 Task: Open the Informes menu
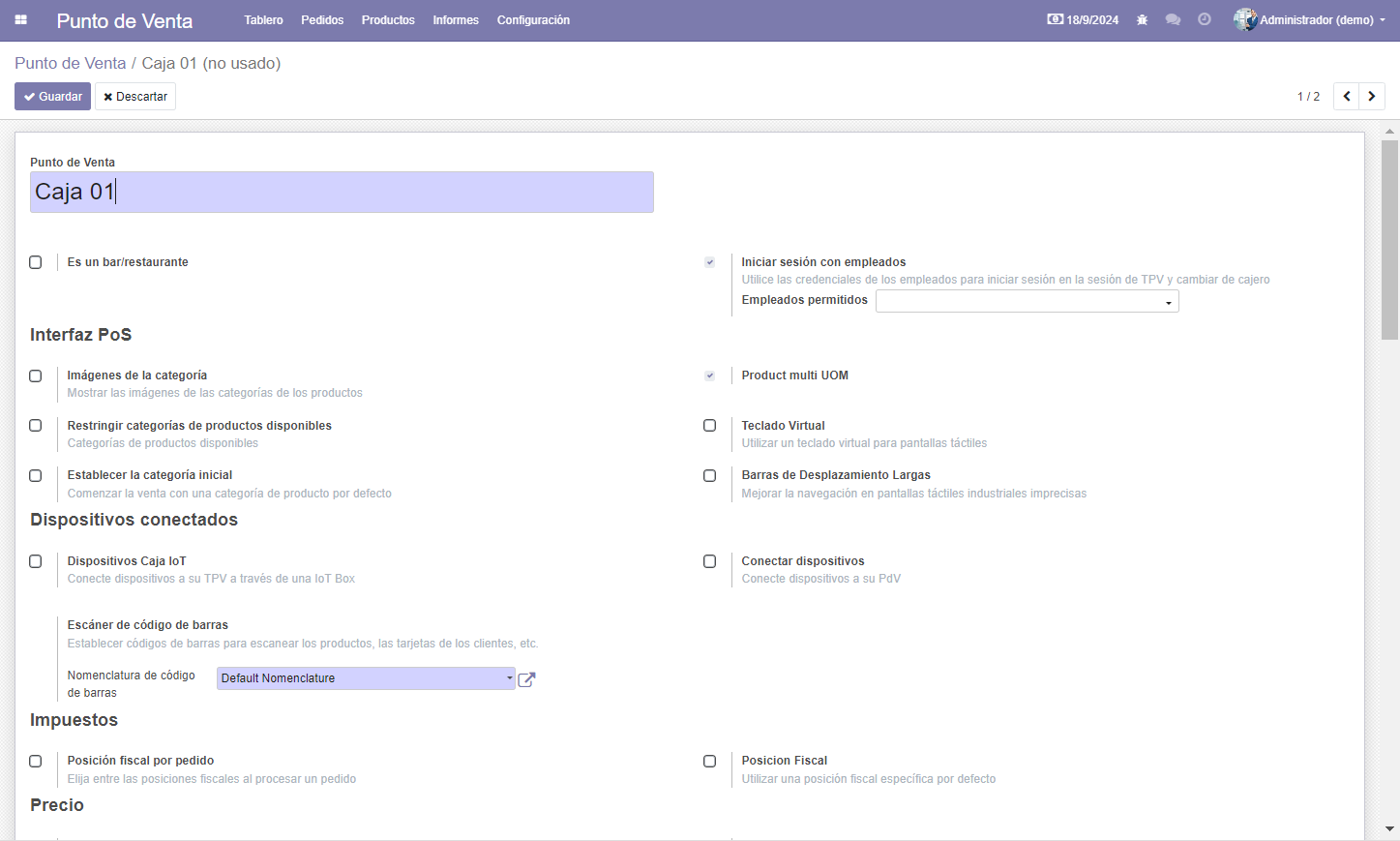456,20
